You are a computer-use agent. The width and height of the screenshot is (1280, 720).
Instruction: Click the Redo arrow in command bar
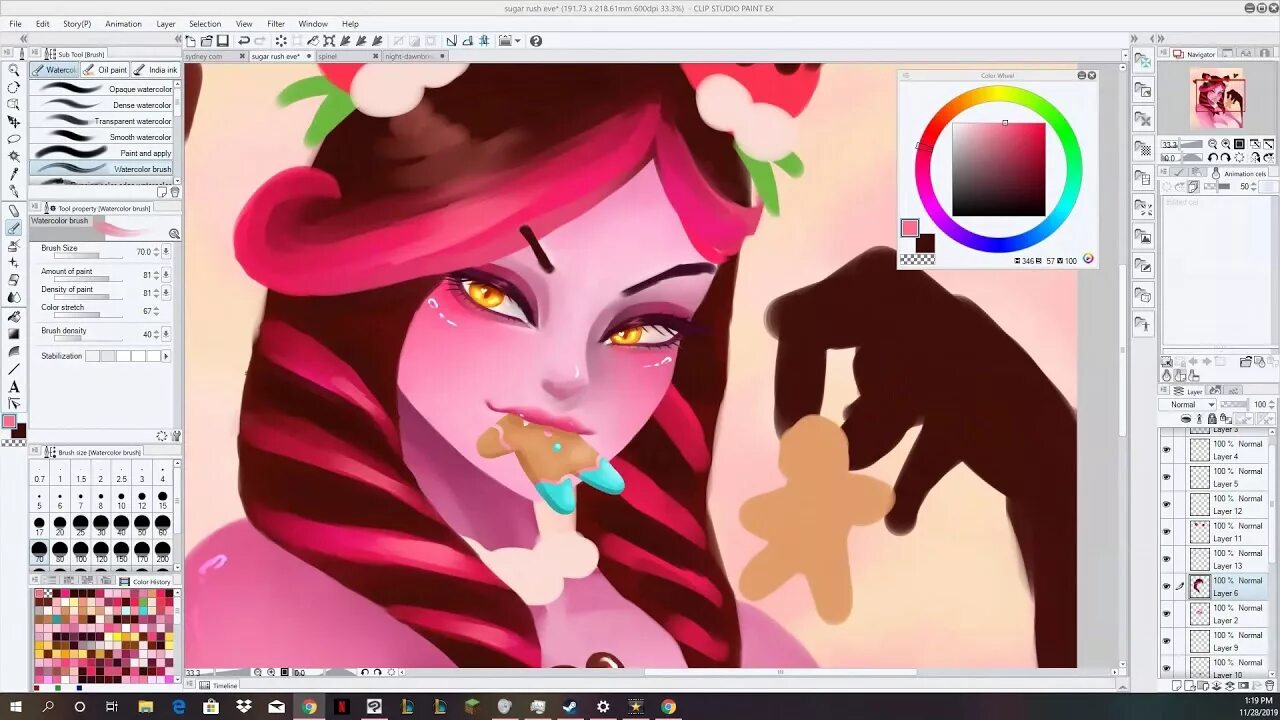[260, 41]
